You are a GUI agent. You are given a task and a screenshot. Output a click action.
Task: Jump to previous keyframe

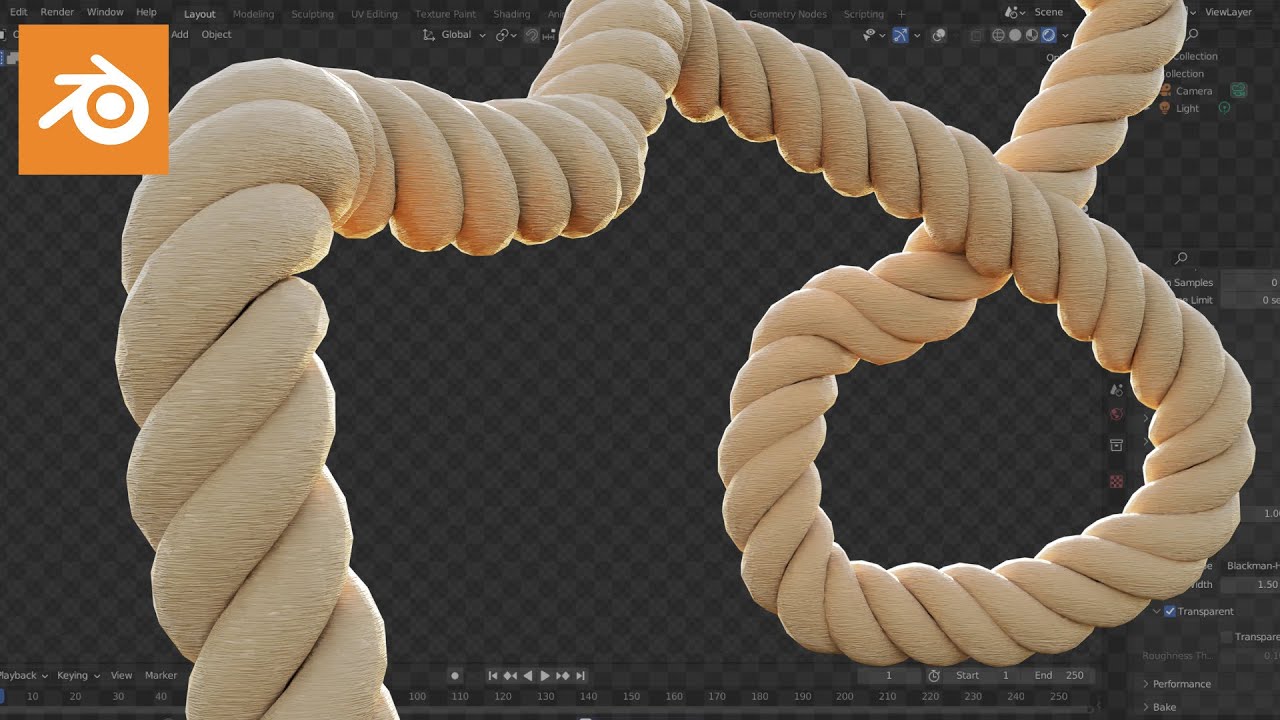[510, 676]
